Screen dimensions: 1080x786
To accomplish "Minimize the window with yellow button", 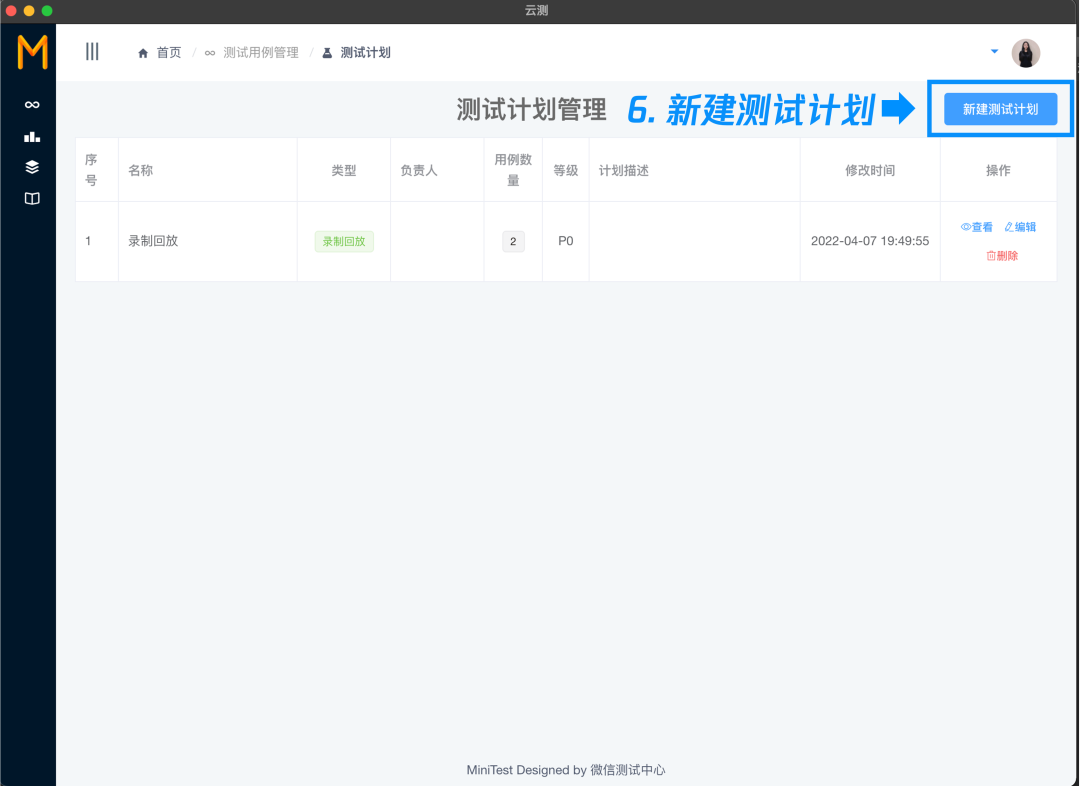I will click(x=29, y=10).
